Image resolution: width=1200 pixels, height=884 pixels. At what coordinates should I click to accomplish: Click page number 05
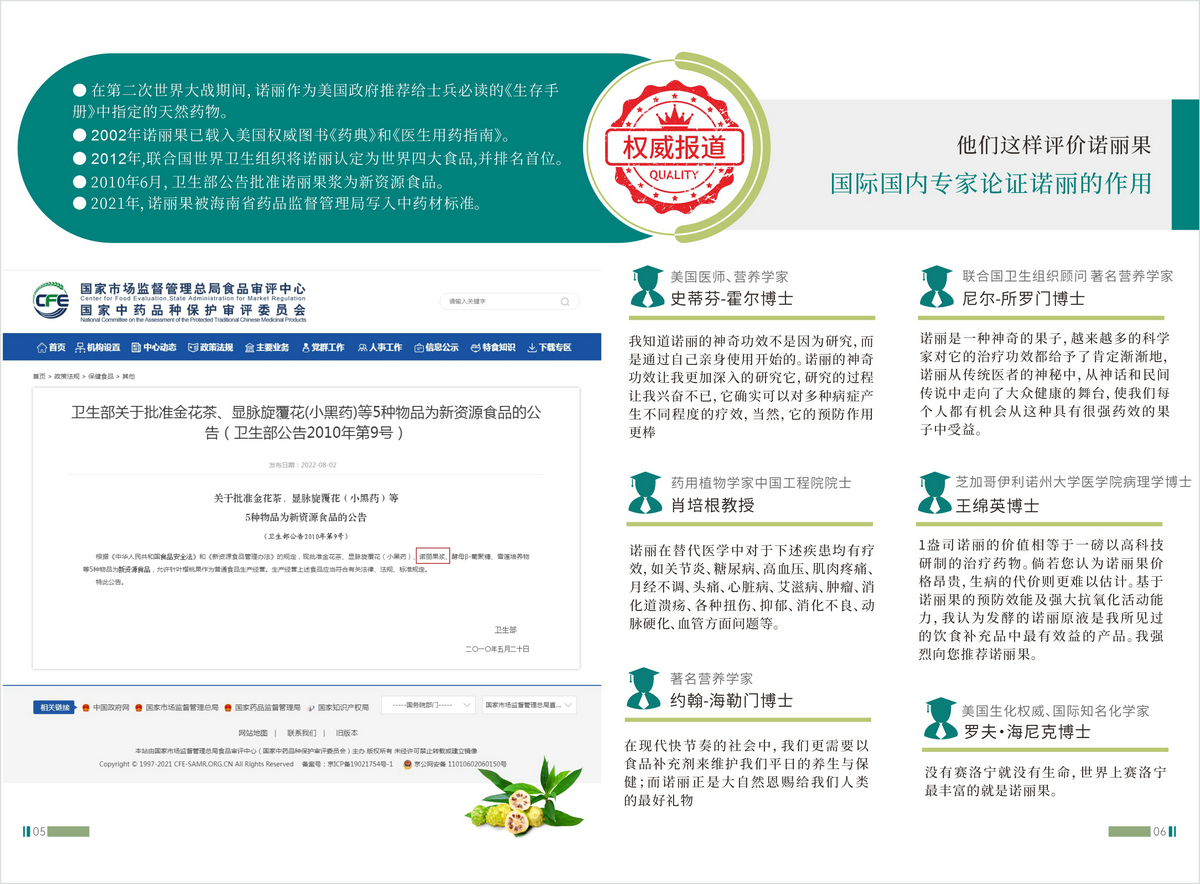click(x=40, y=831)
